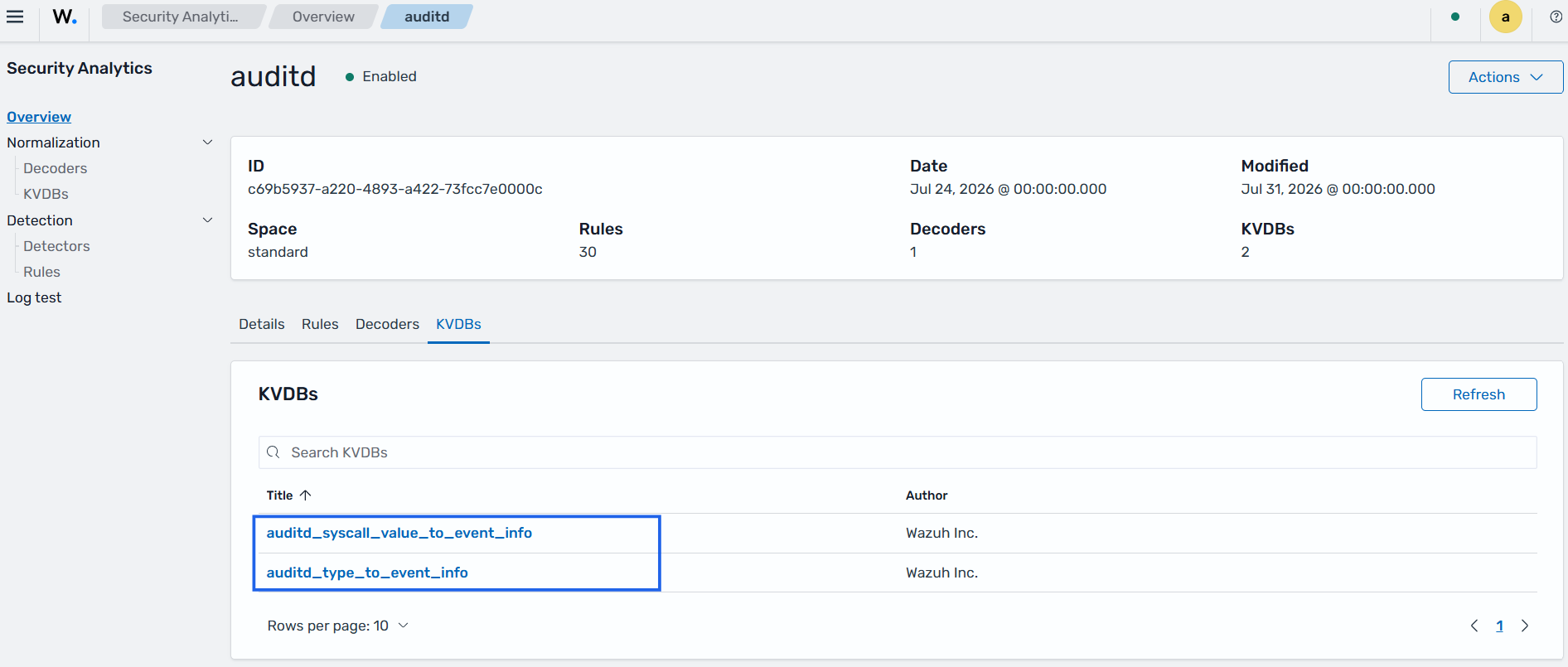Viewport: 1568px width, 667px height.
Task: Go to page 1 of the table
Action: point(1499,626)
